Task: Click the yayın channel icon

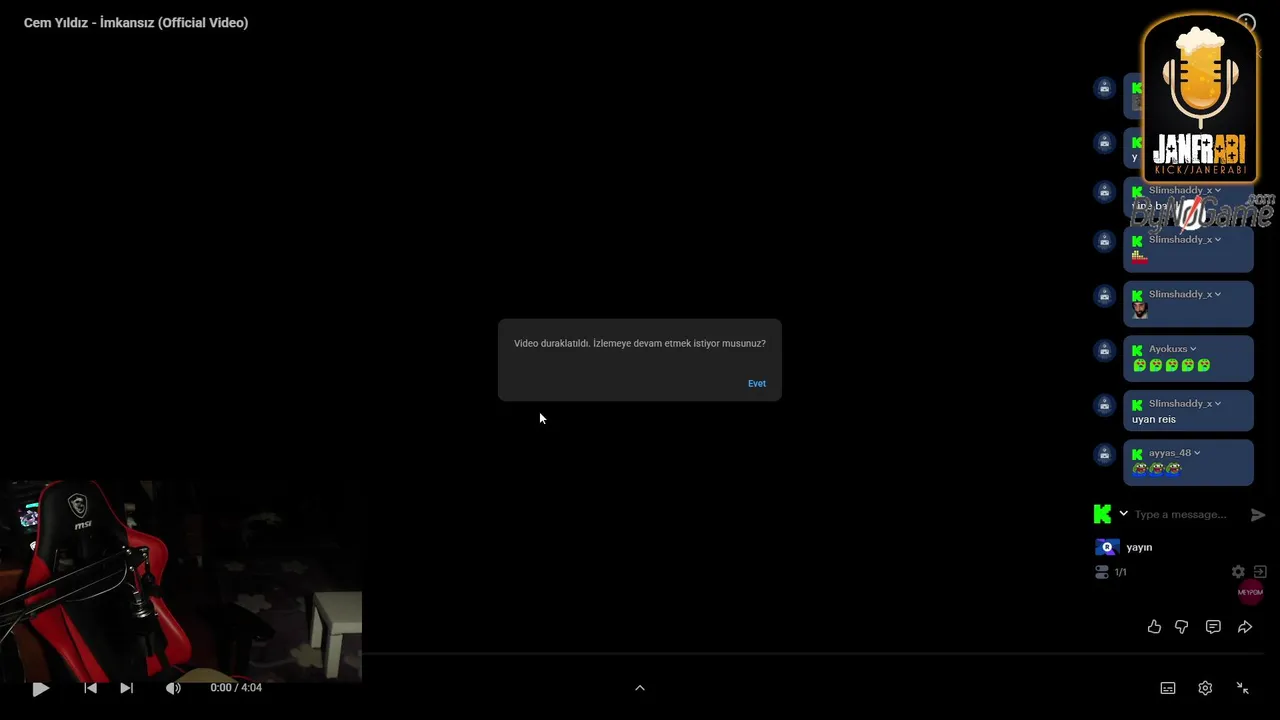Action: tap(1107, 547)
